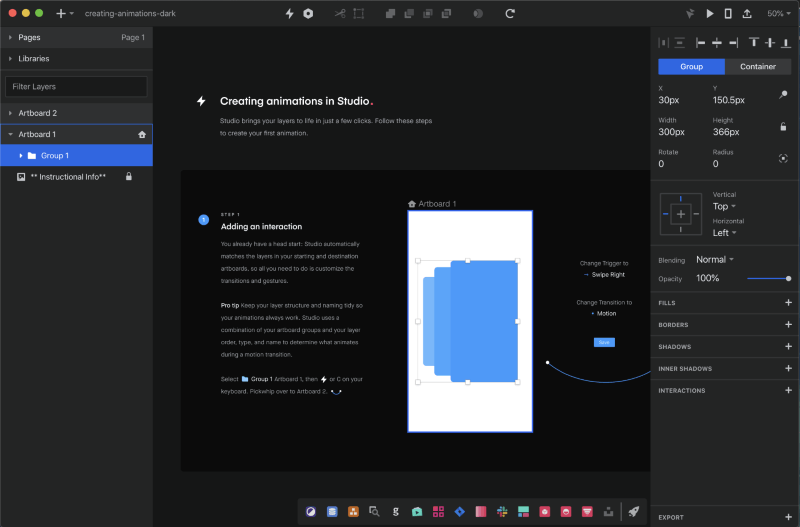Click the resizing constraints pin widget
800x527 pixels.
point(681,214)
